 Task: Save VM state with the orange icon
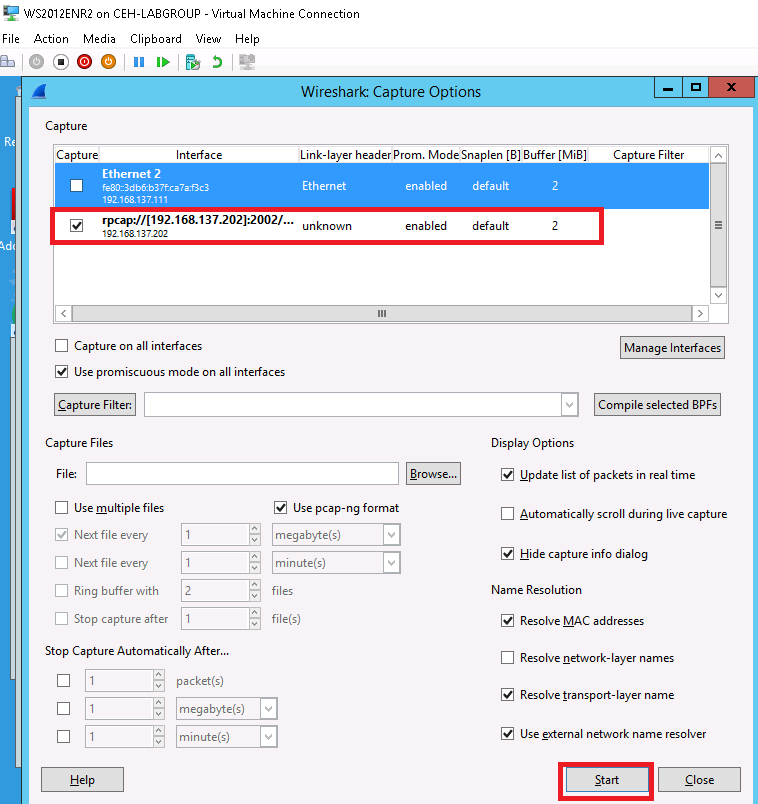[x=108, y=62]
